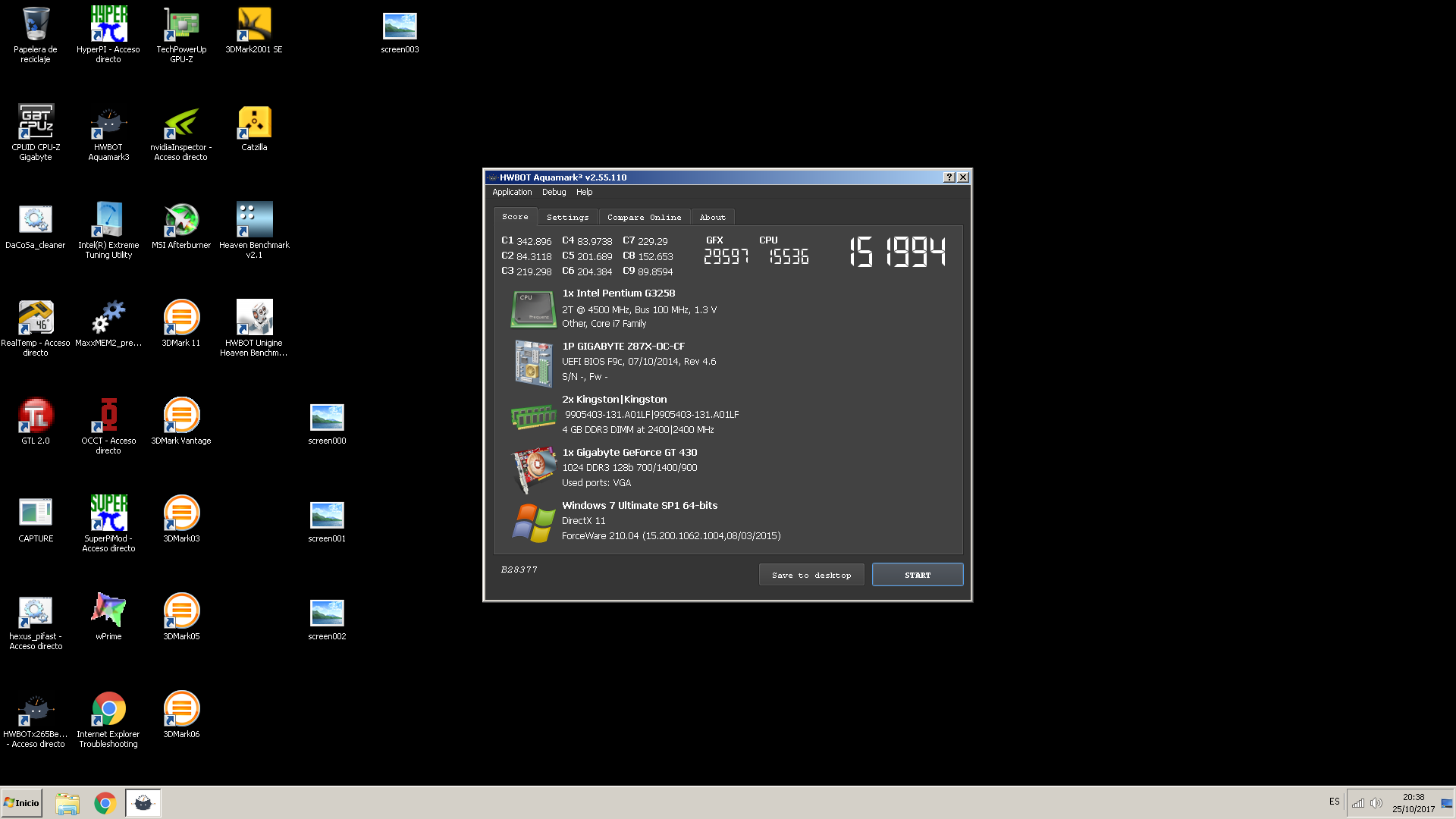The image size is (1456, 819).
Task: Click the GFX score 29597
Action: point(726,257)
